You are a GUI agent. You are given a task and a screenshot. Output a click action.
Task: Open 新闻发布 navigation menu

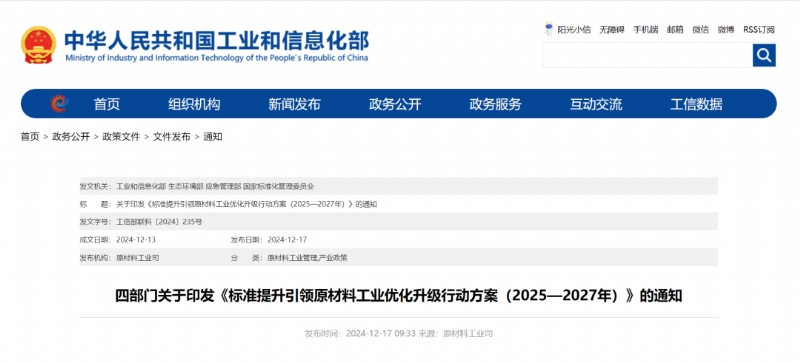(294, 104)
